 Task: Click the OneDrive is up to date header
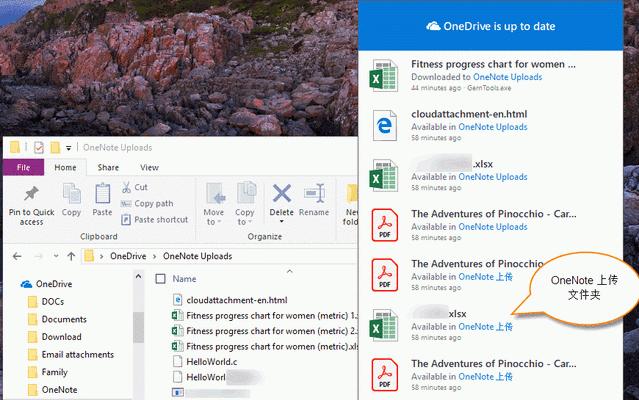[x=491, y=26]
